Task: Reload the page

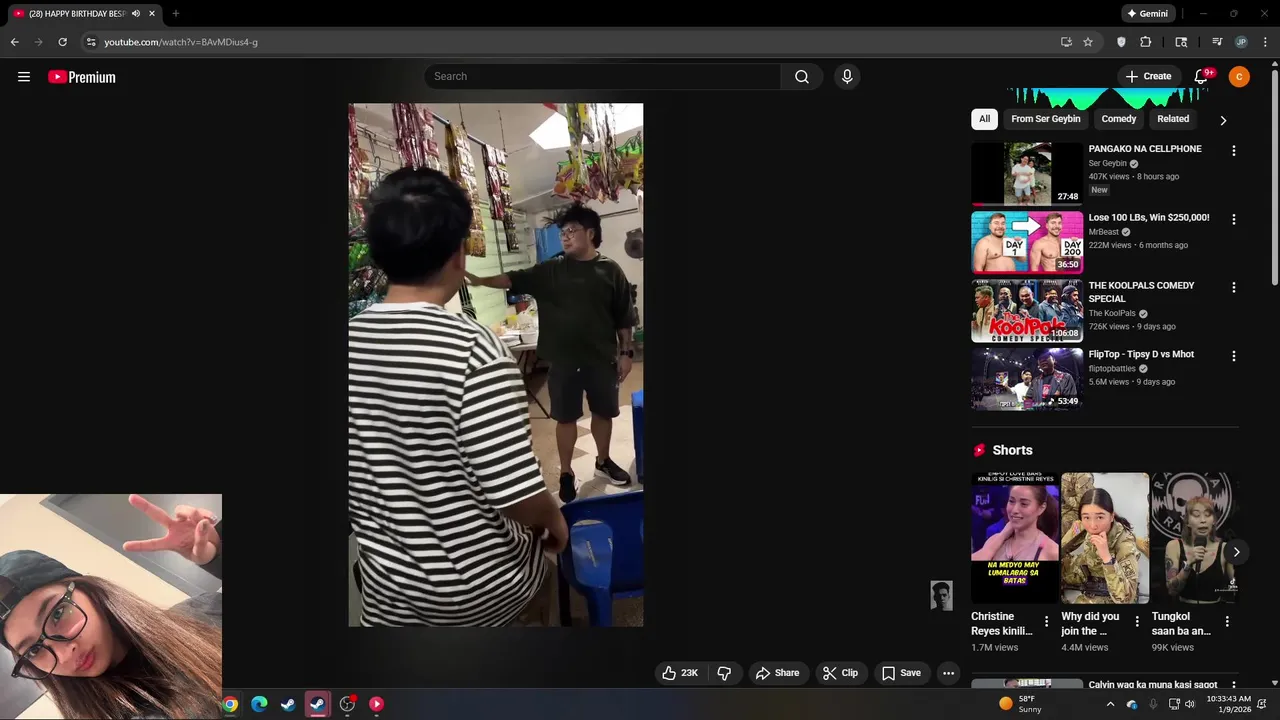Action: point(62,42)
